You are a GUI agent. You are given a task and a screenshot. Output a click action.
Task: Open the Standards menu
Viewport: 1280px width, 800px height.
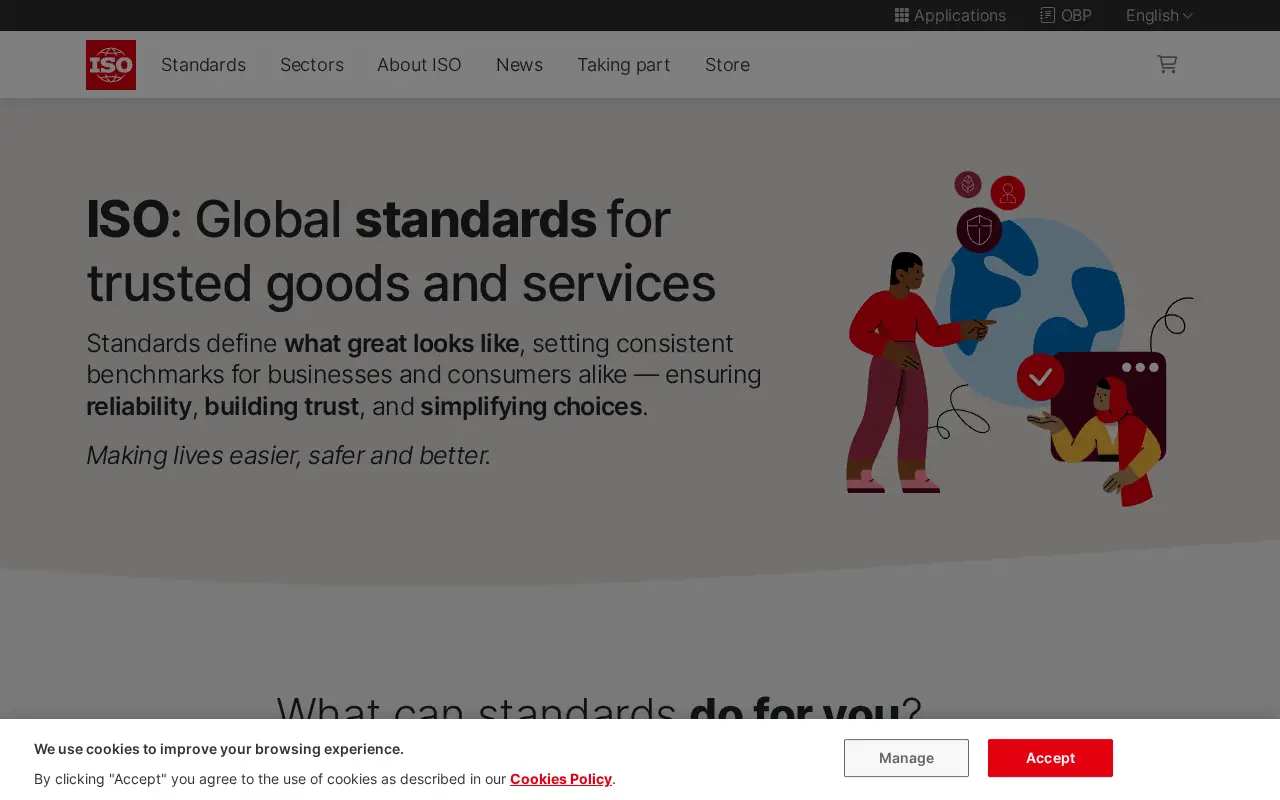tap(203, 64)
